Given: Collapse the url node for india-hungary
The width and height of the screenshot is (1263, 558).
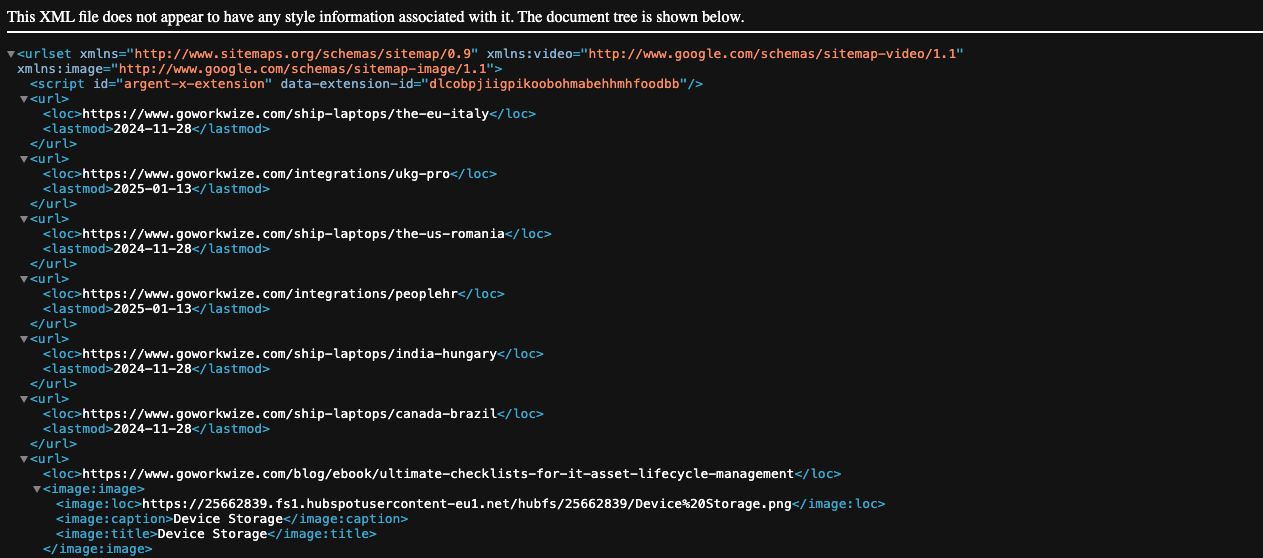Looking at the screenshot, I should 24,339.
